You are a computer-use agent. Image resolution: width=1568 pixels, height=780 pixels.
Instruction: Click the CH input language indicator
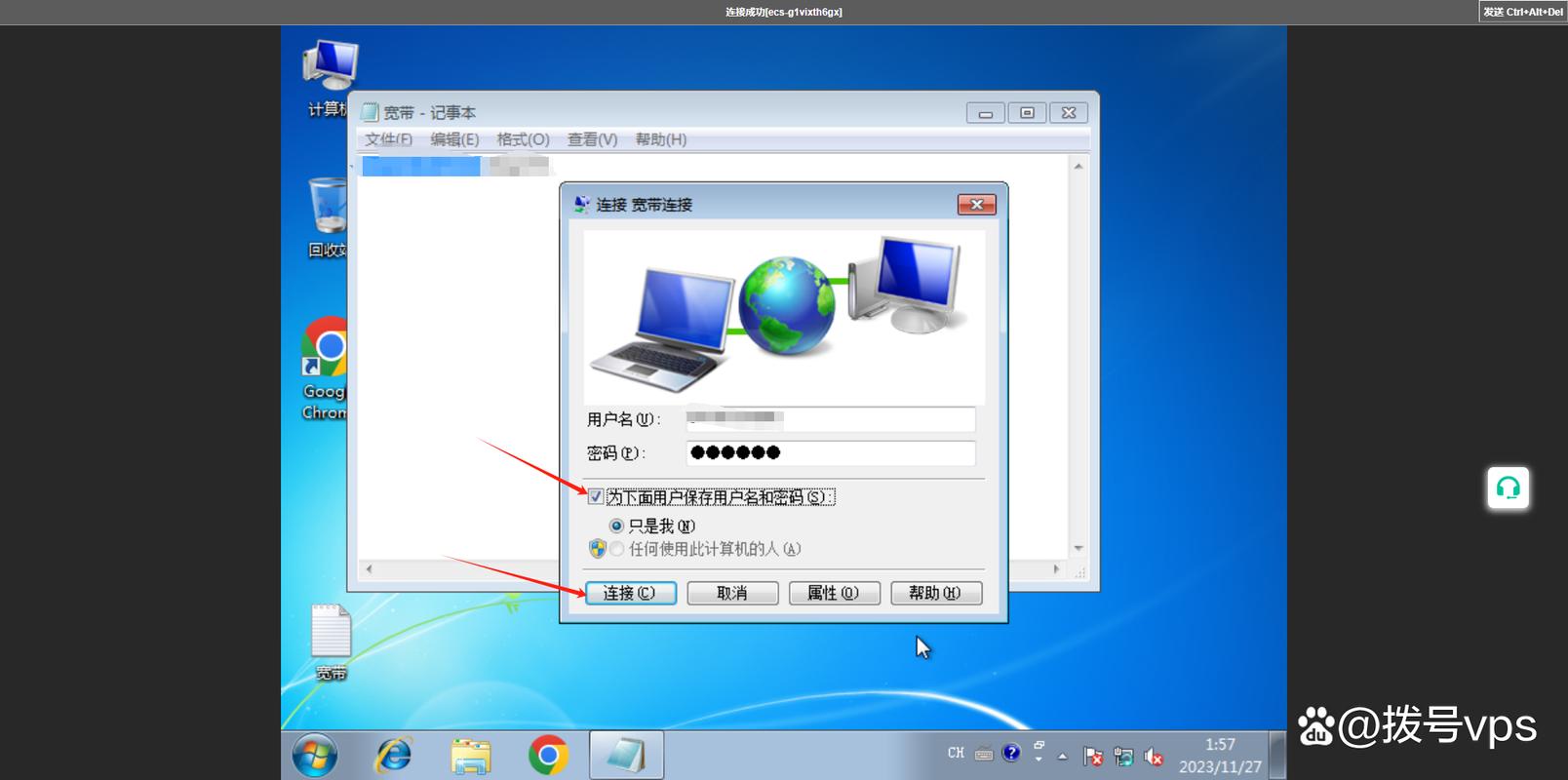pyautogui.click(x=956, y=753)
